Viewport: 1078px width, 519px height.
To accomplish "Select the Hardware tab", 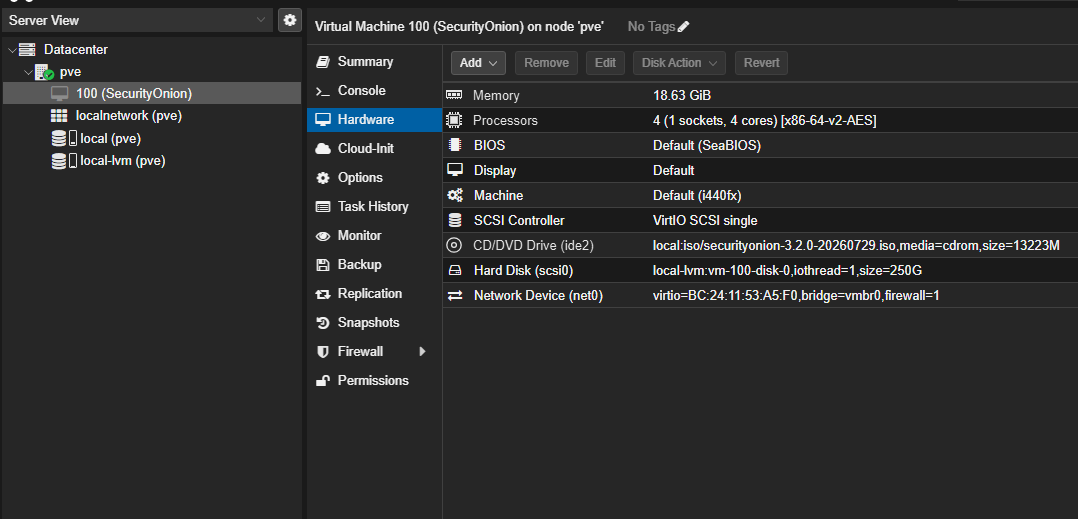I will (375, 120).
